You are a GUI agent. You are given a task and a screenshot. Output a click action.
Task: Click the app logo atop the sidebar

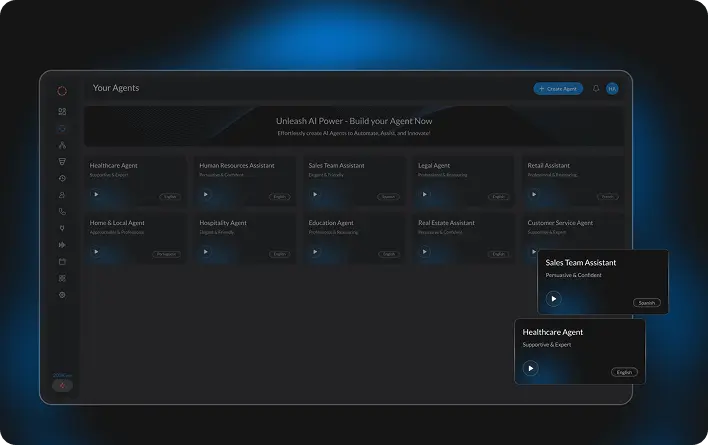point(62,90)
